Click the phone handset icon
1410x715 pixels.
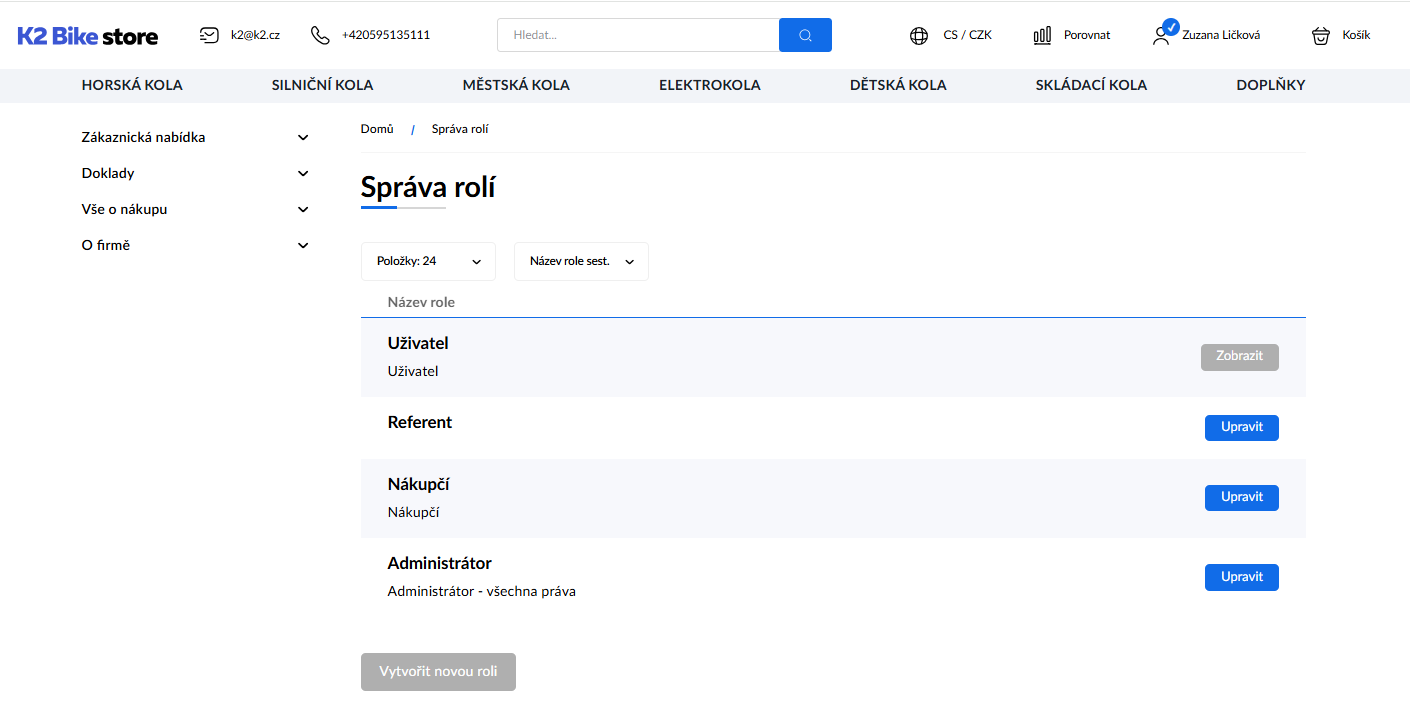click(320, 35)
